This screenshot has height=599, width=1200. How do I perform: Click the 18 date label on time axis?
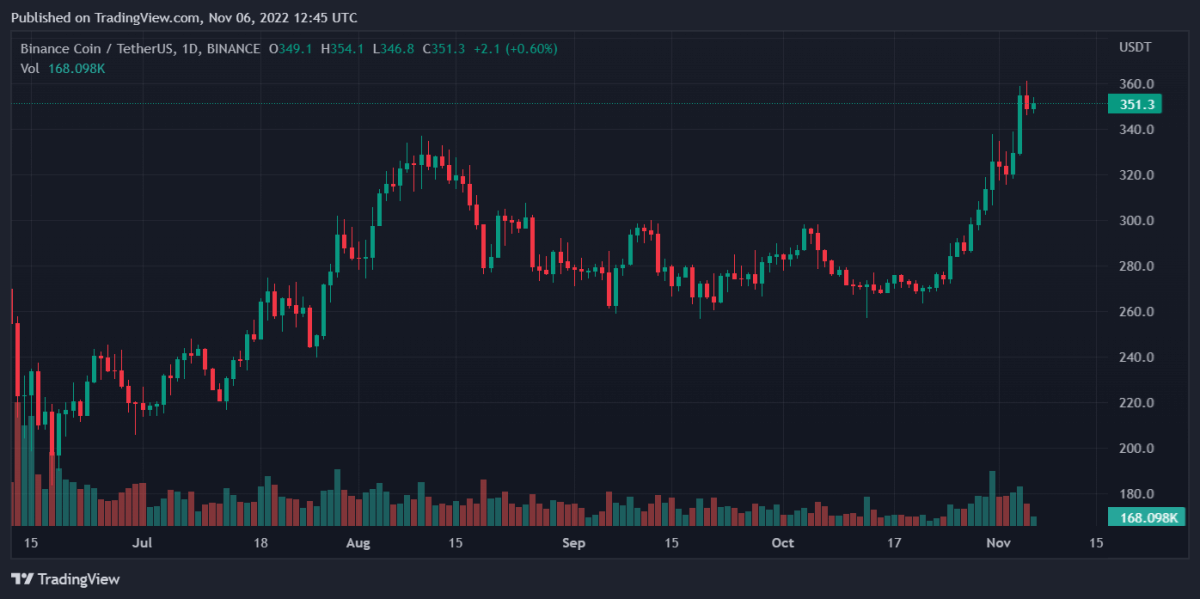point(261,543)
